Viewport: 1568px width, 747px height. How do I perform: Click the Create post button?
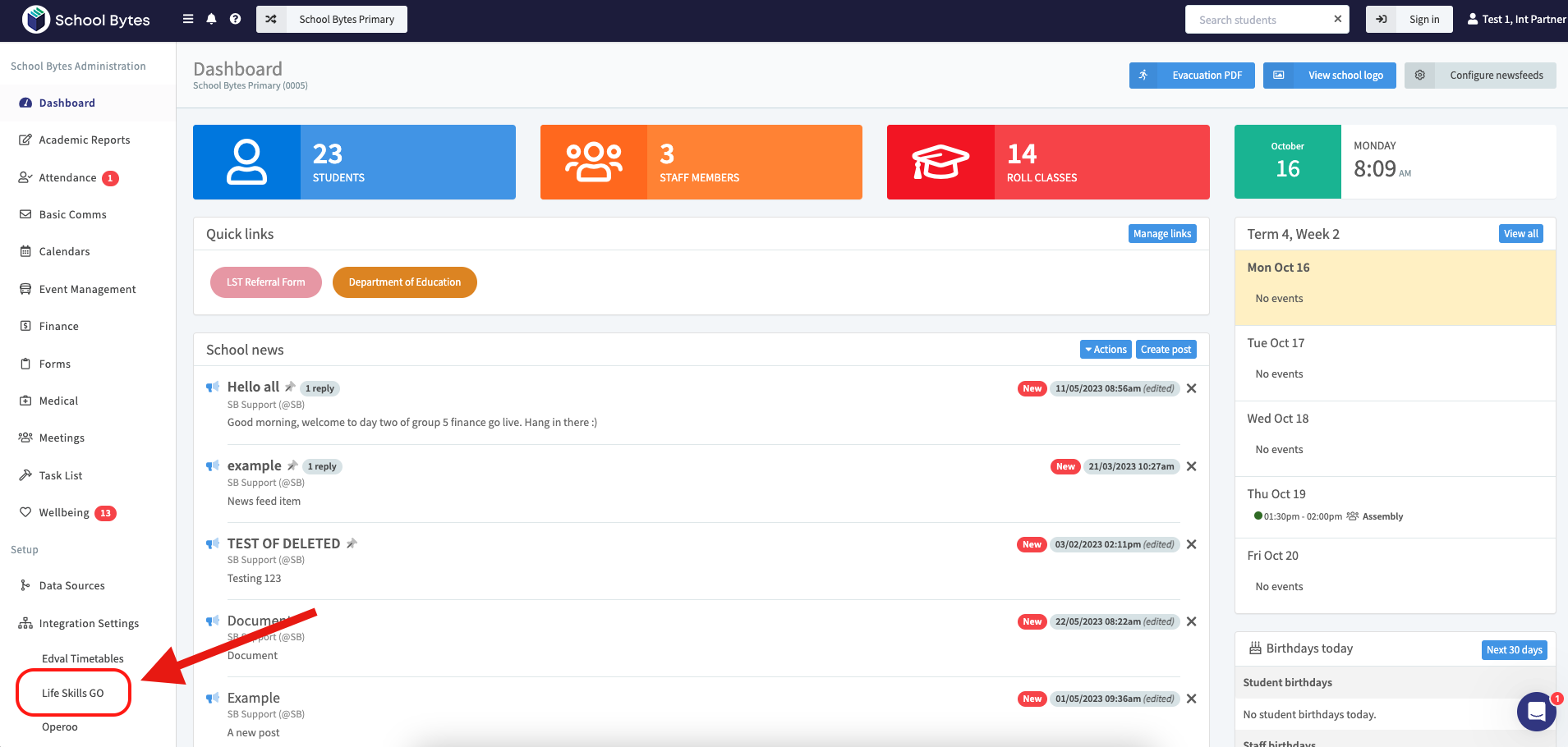pos(1166,350)
